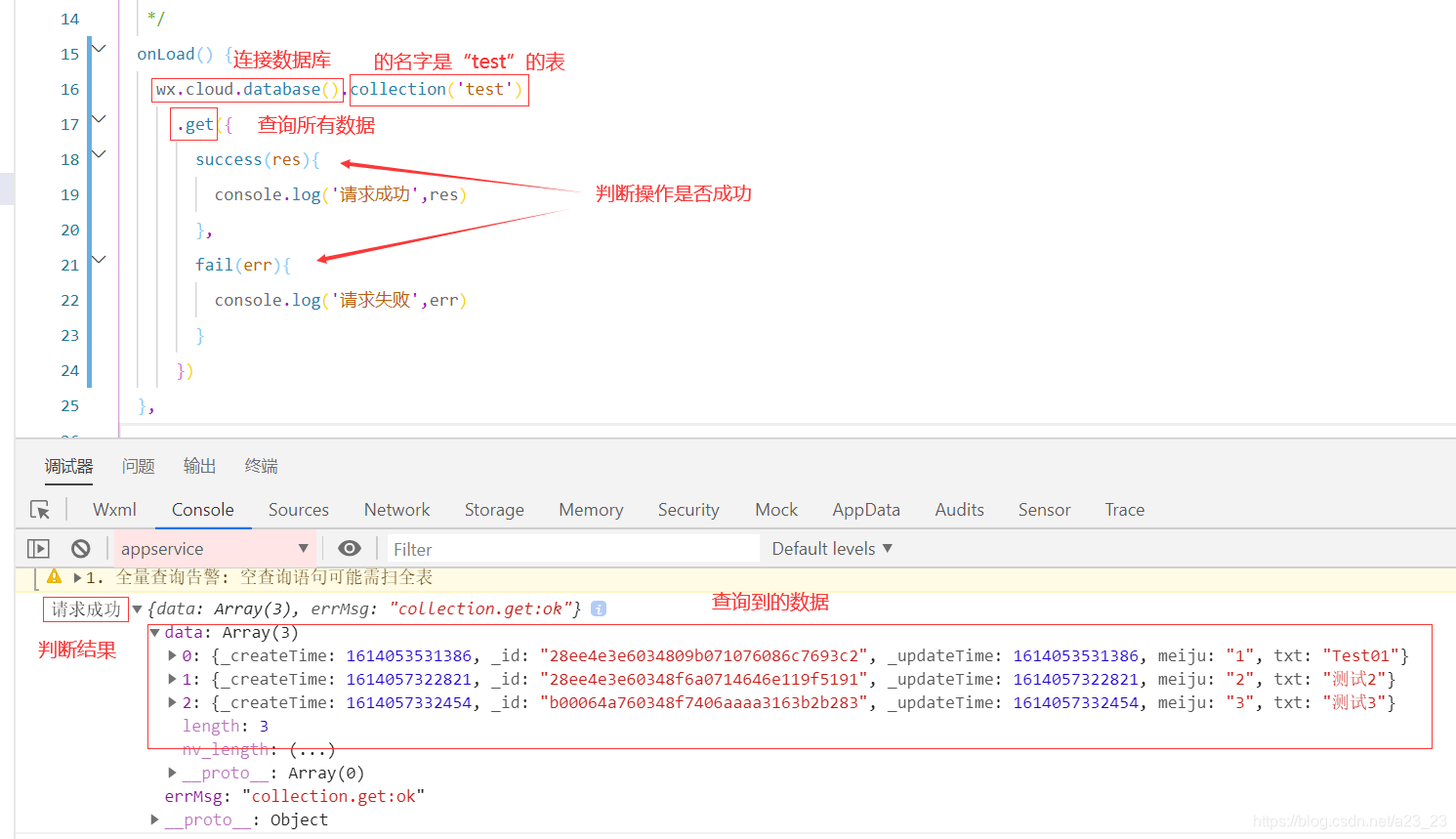Collapse the code fold at line 15
Viewport: 1456px width, 839px height.
click(99, 48)
